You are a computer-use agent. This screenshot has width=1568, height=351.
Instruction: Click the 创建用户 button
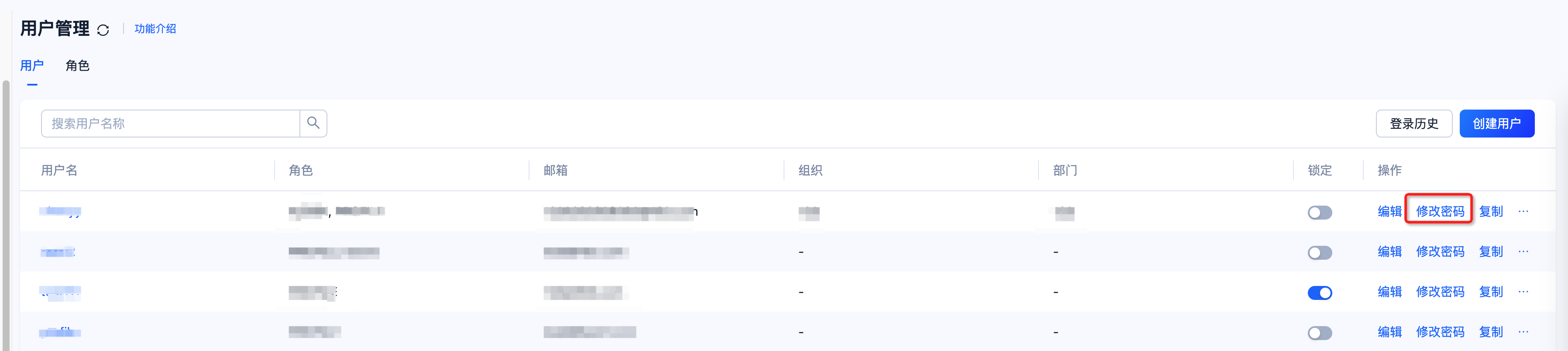pos(1496,124)
